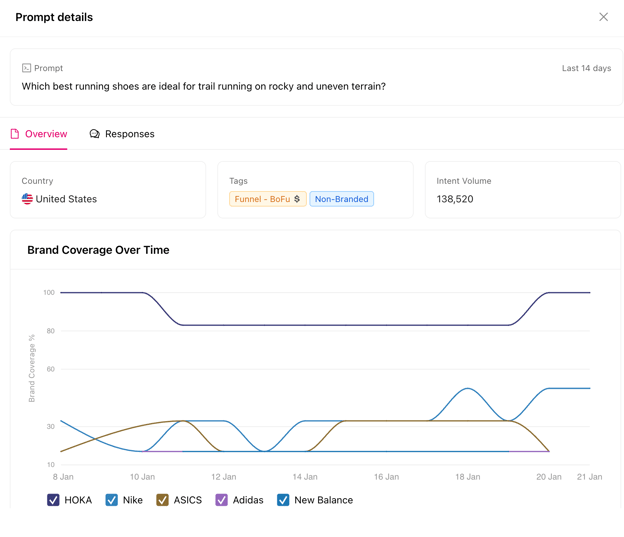
Task: Click the Last 14 days label
Action: coord(586,68)
